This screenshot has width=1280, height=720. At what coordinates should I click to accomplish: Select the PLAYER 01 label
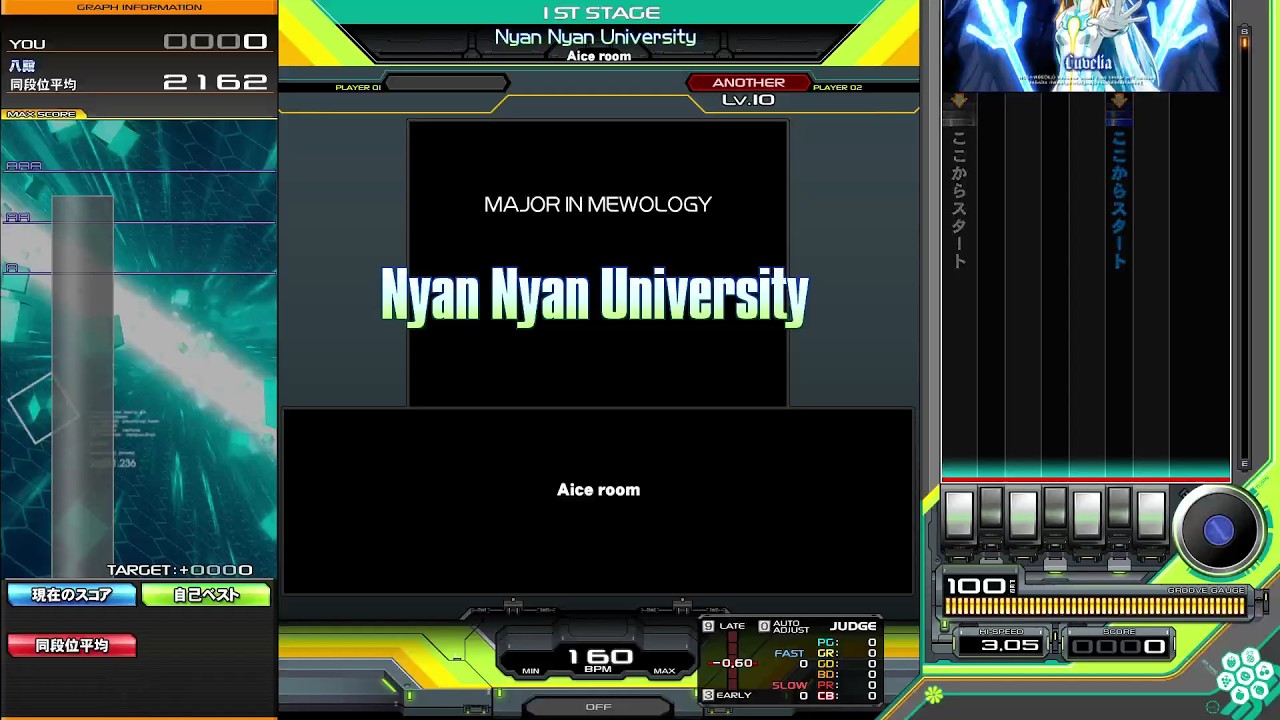[358, 88]
